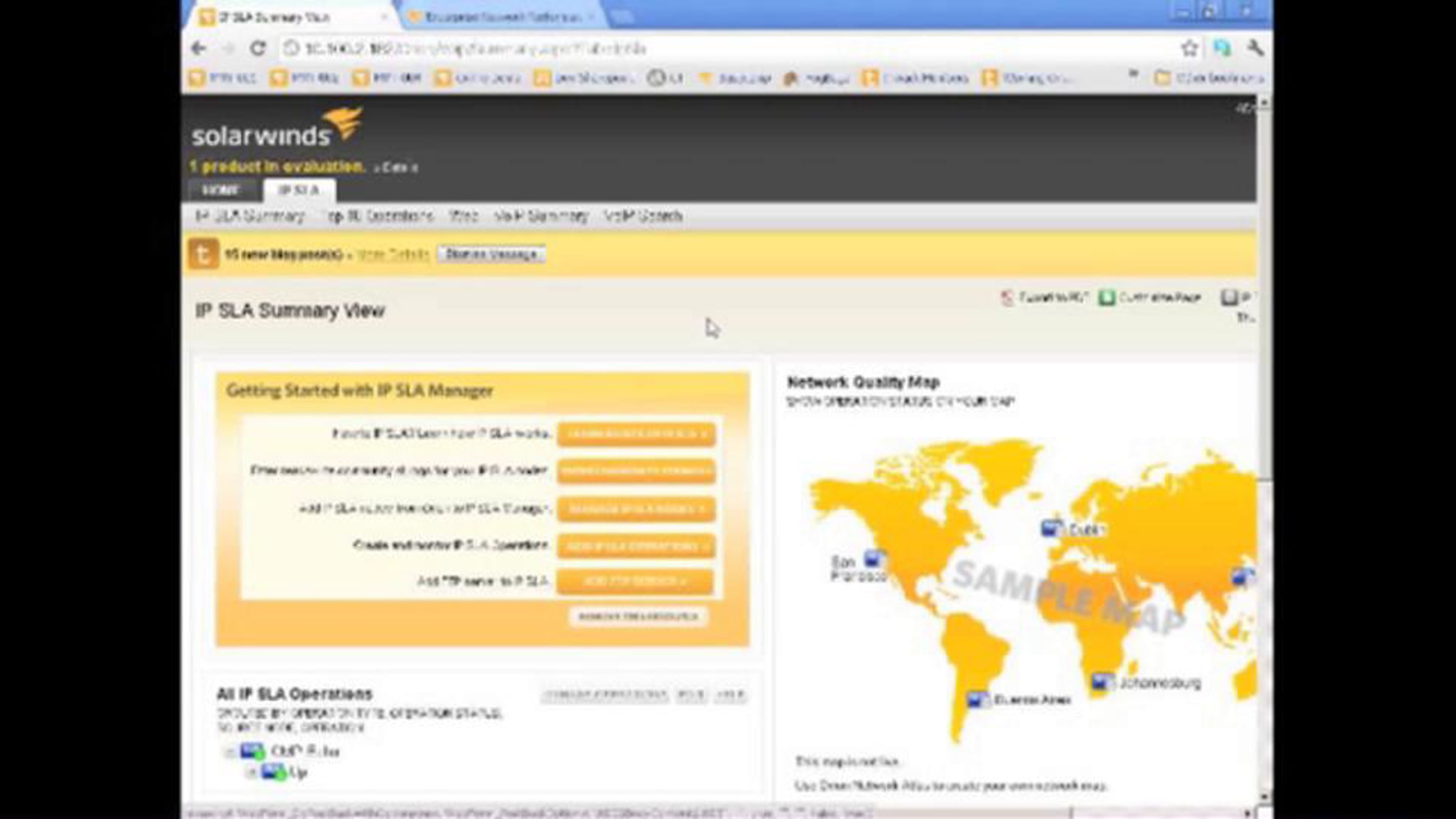Screen dimensions: 1456x819
Task: Reload the page with the refresh icon
Action: click(x=258, y=48)
